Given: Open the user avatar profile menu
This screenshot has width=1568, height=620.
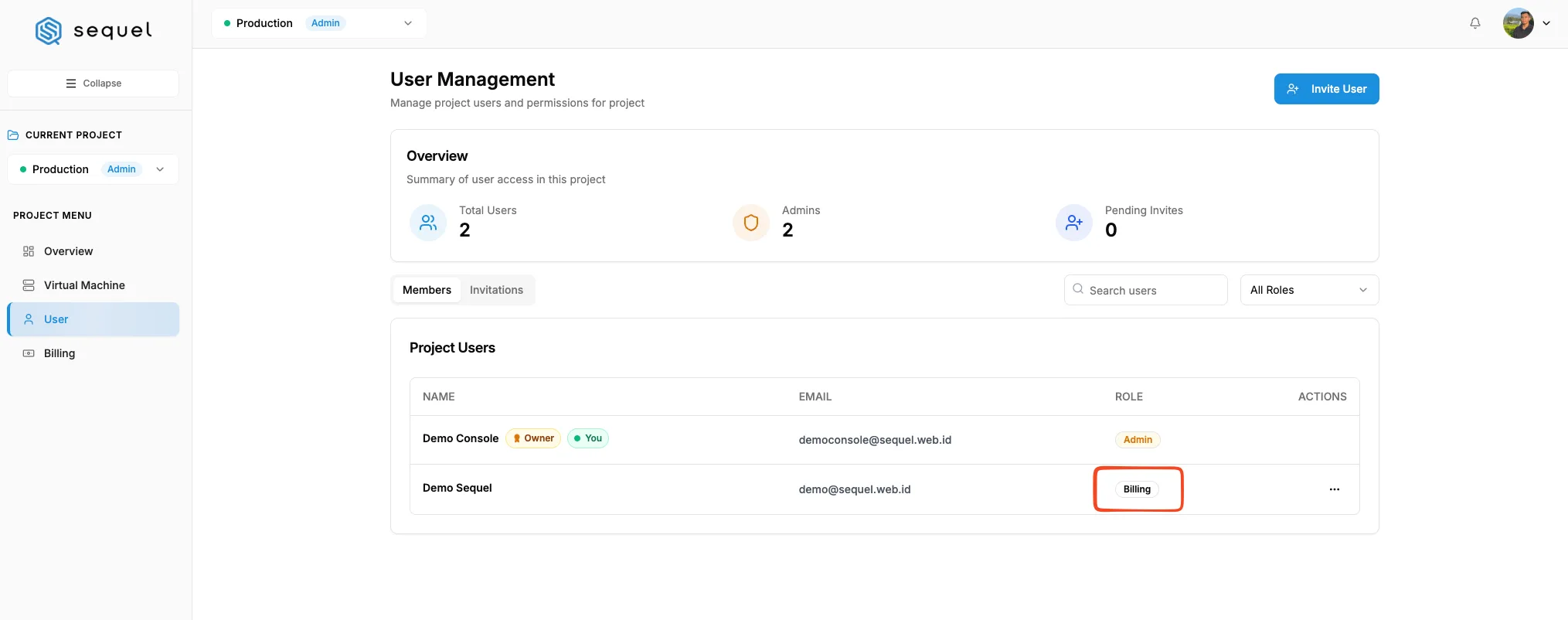Looking at the screenshot, I should coord(1526,23).
